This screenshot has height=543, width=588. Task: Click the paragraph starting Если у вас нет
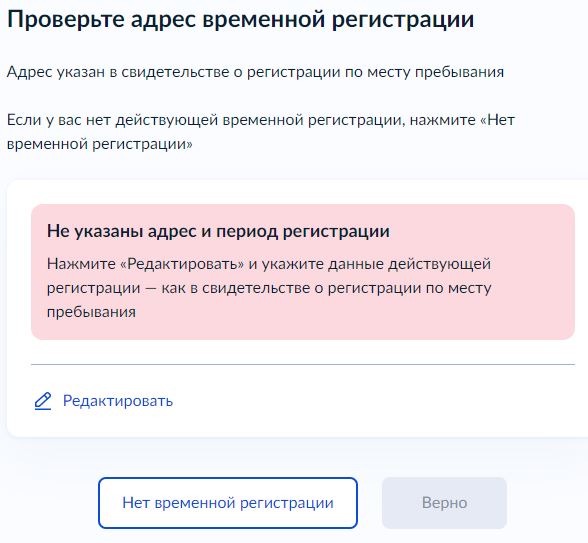pyautogui.click(x=261, y=132)
